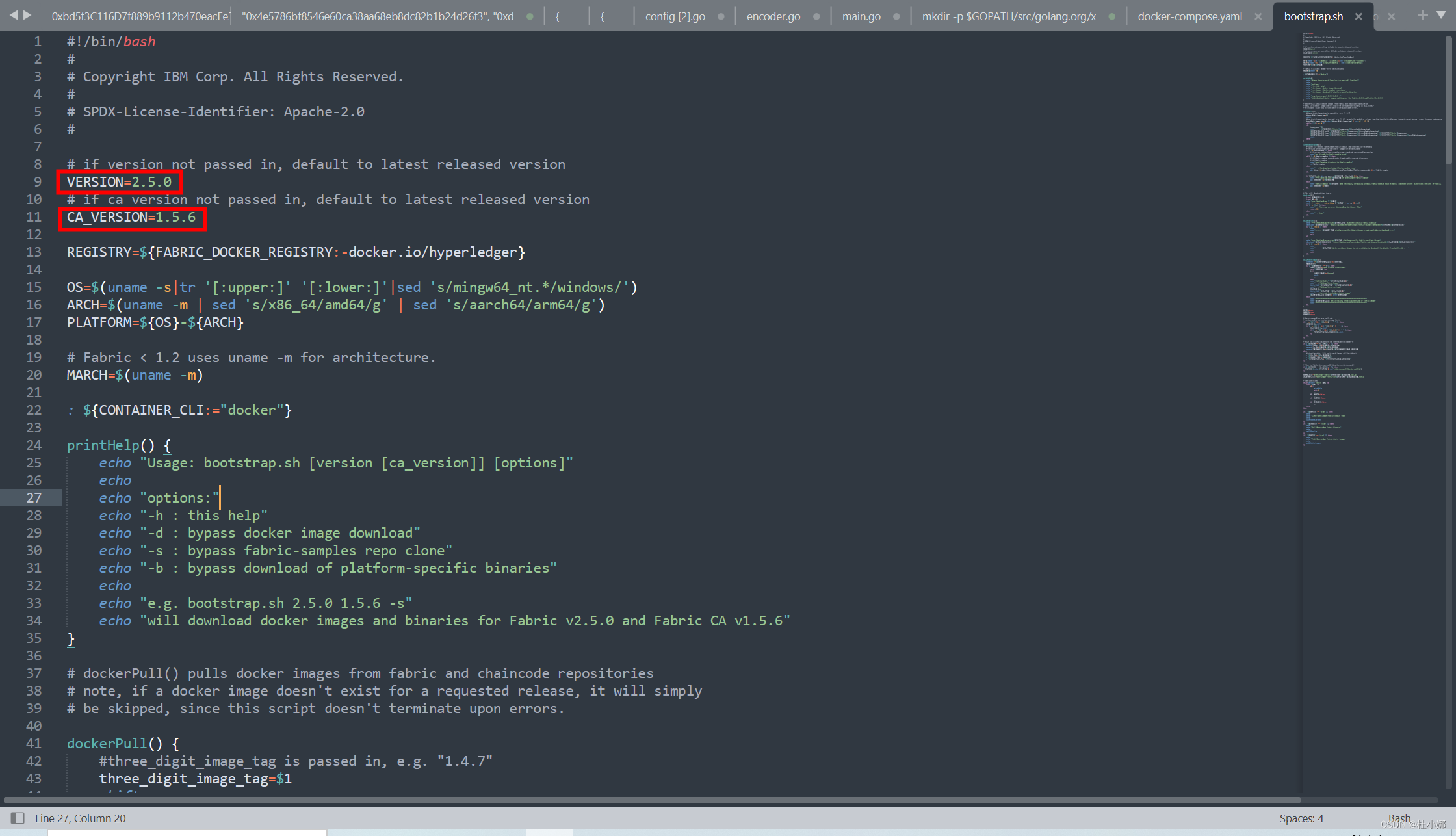Click the back navigation arrow
This screenshot has width=1456, height=836.
(14, 14)
